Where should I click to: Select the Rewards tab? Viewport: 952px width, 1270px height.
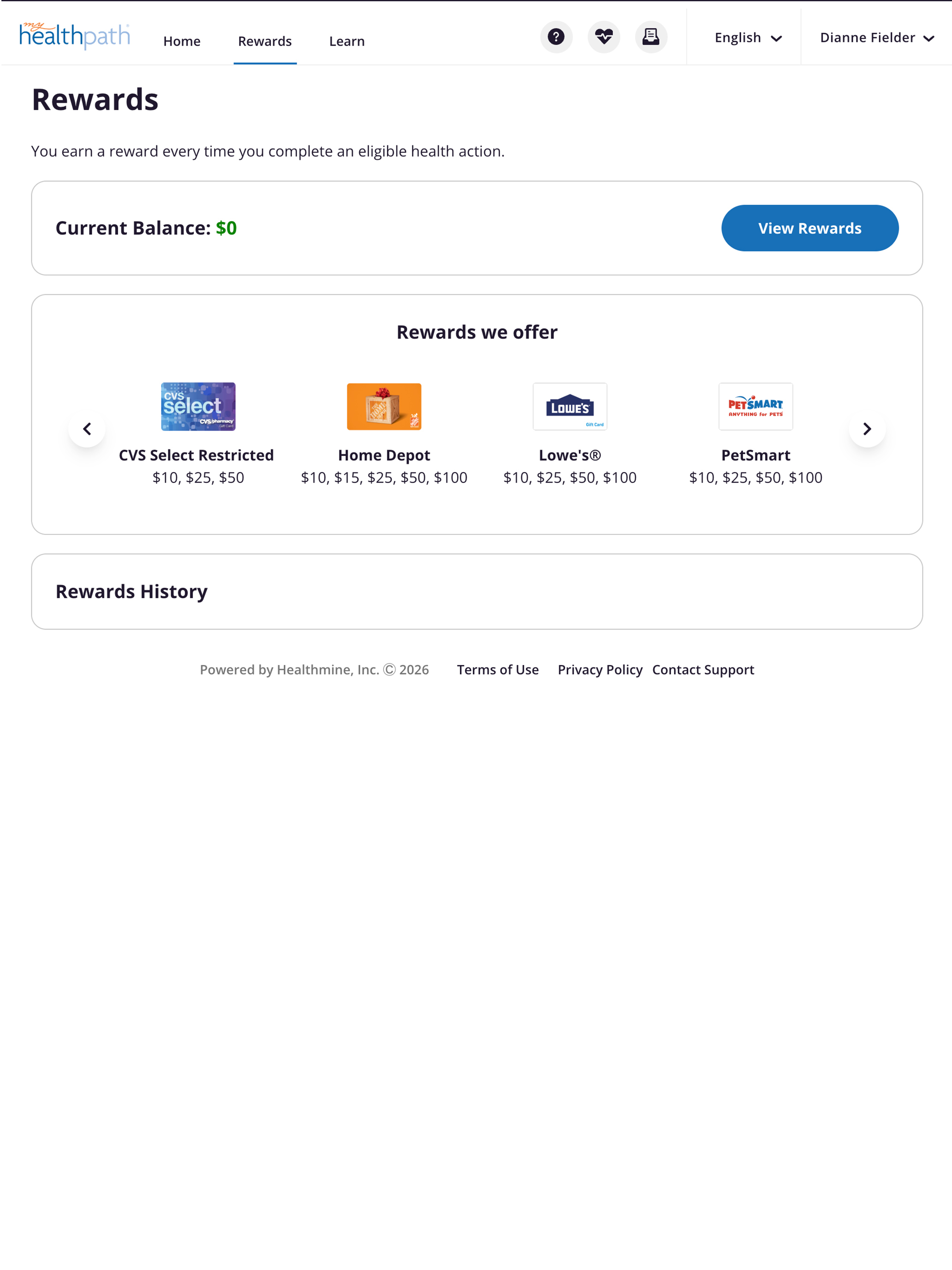pyautogui.click(x=265, y=42)
